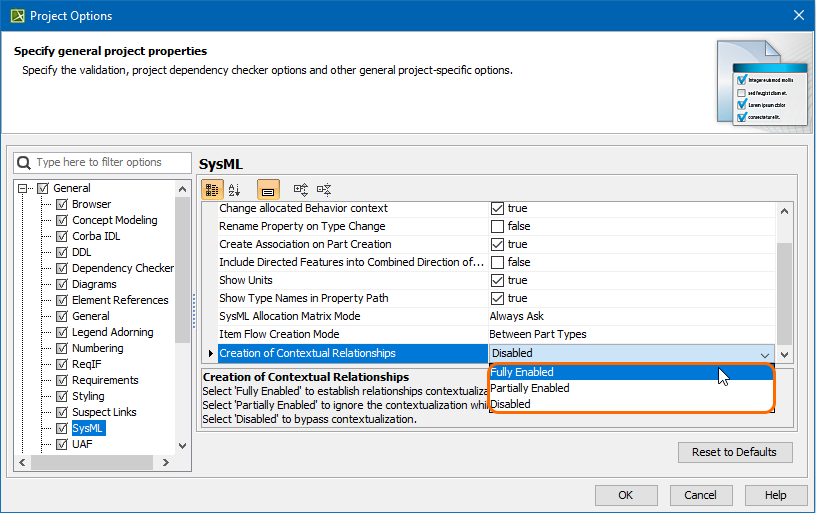Image resolution: width=816 pixels, height=513 pixels.
Task: Click the Creation of Contextual Relationships dropdown arrow
Action: (765, 354)
